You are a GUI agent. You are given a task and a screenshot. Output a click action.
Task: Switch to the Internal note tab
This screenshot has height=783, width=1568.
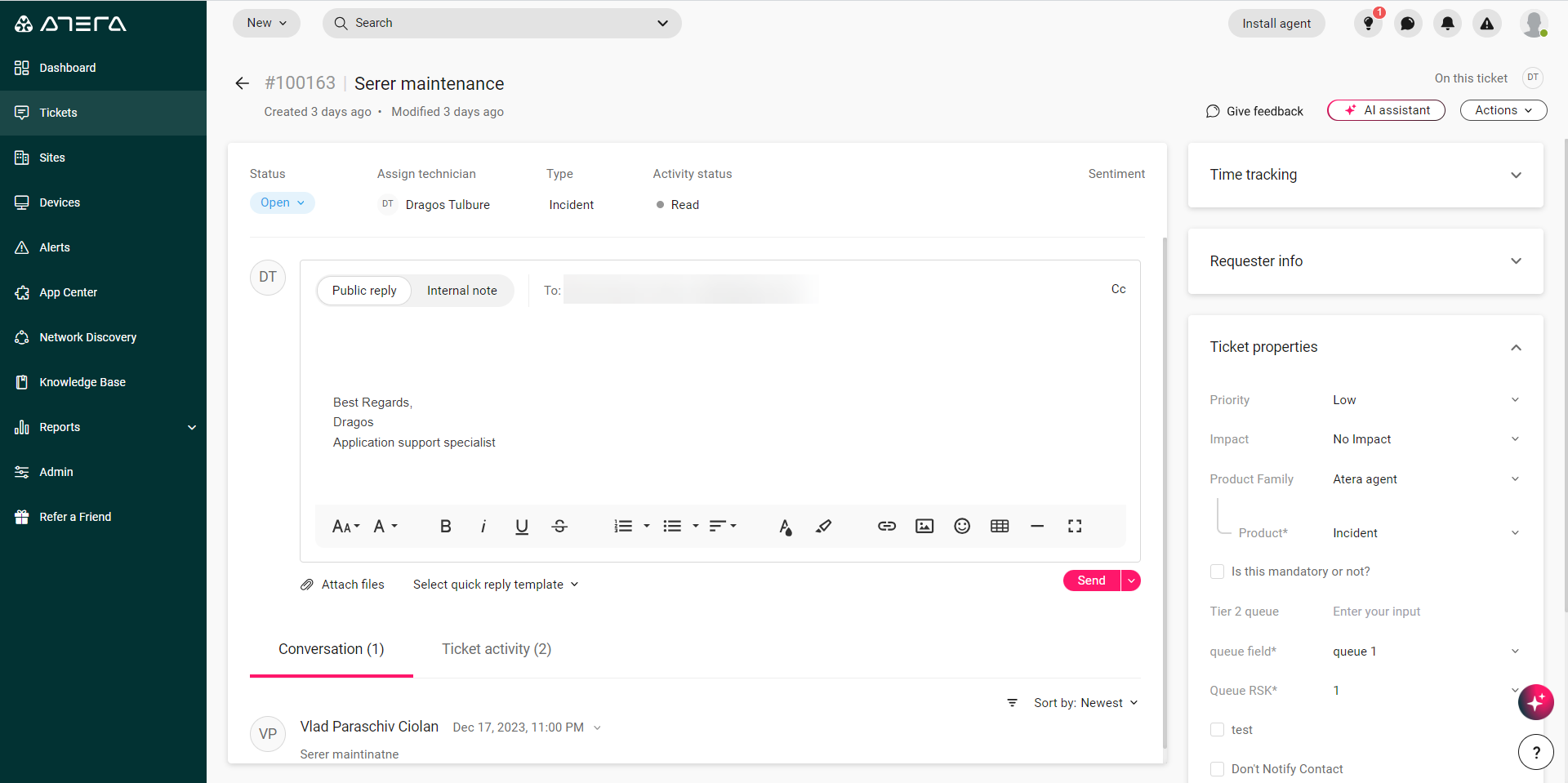point(461,291)
